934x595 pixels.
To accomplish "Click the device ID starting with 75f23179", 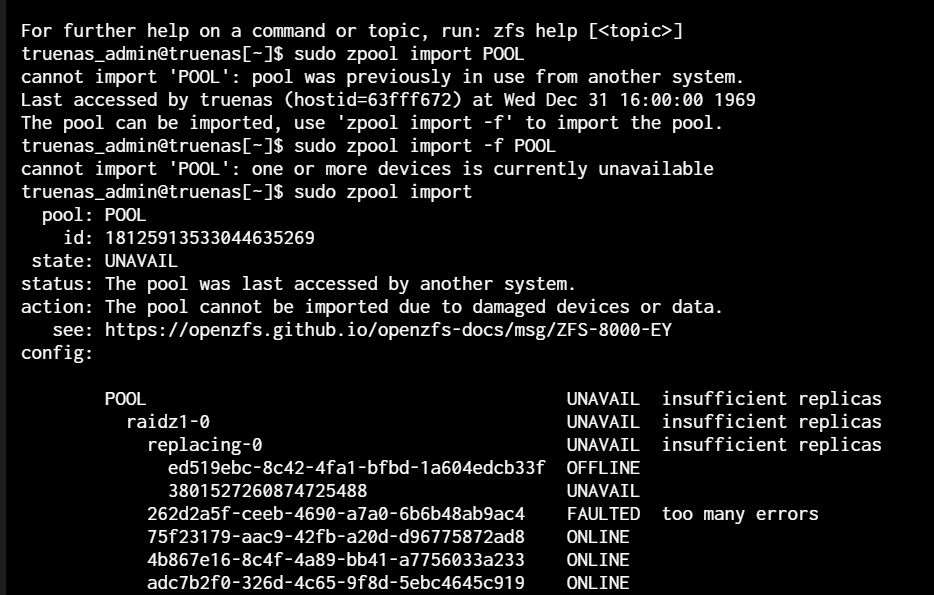I will pos(335,537).
